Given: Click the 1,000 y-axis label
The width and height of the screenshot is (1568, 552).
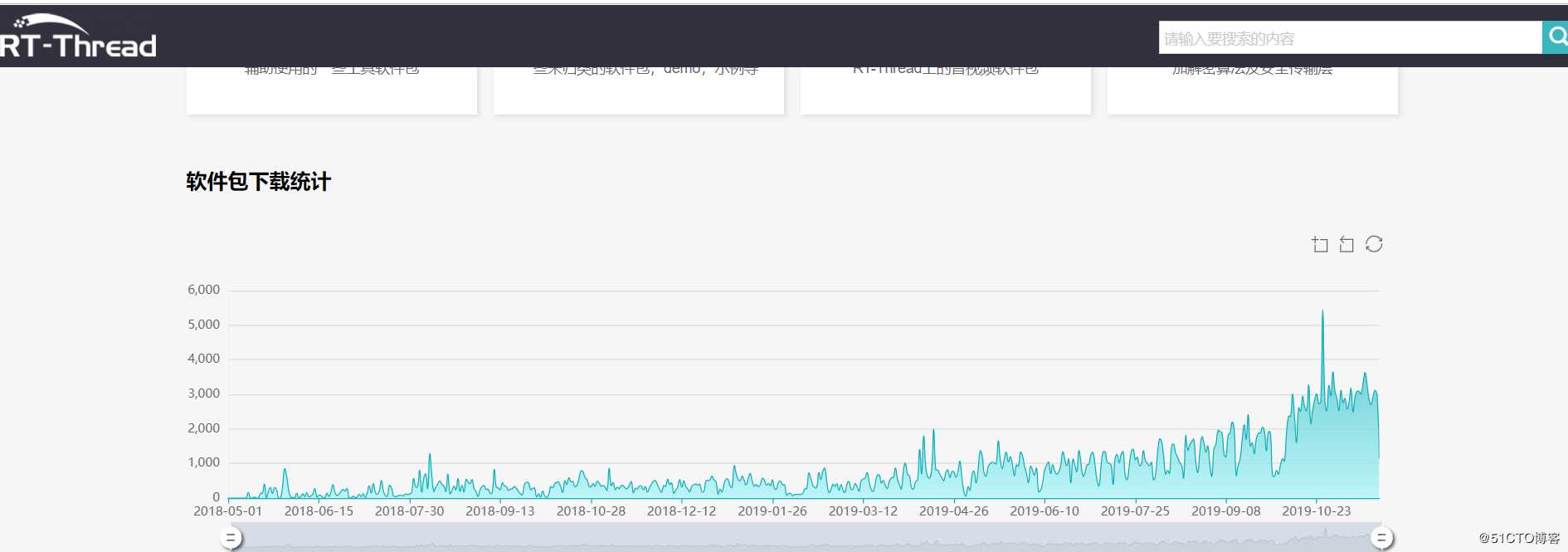Looking at the screenshot, I should (203, 462).
